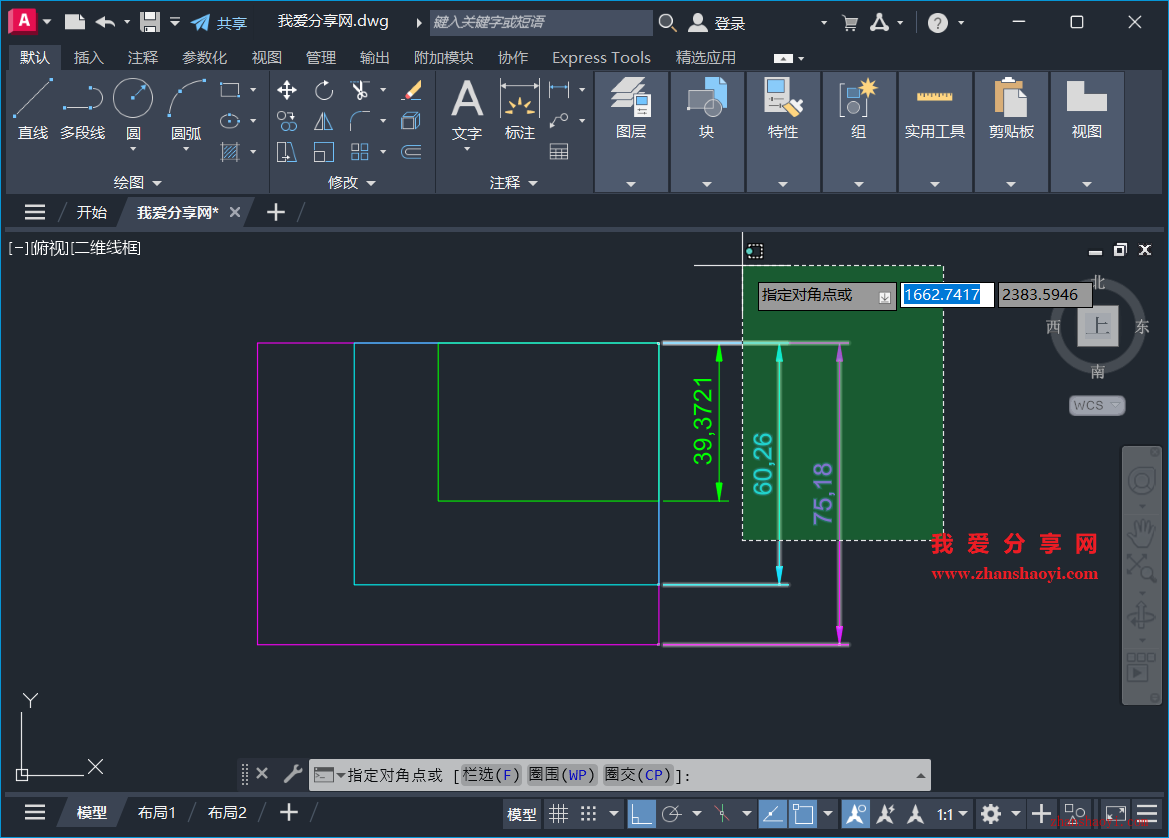Open the Express Tools ribbon tab
This screenshot has width=1169, height=838.
coord(601,57)
